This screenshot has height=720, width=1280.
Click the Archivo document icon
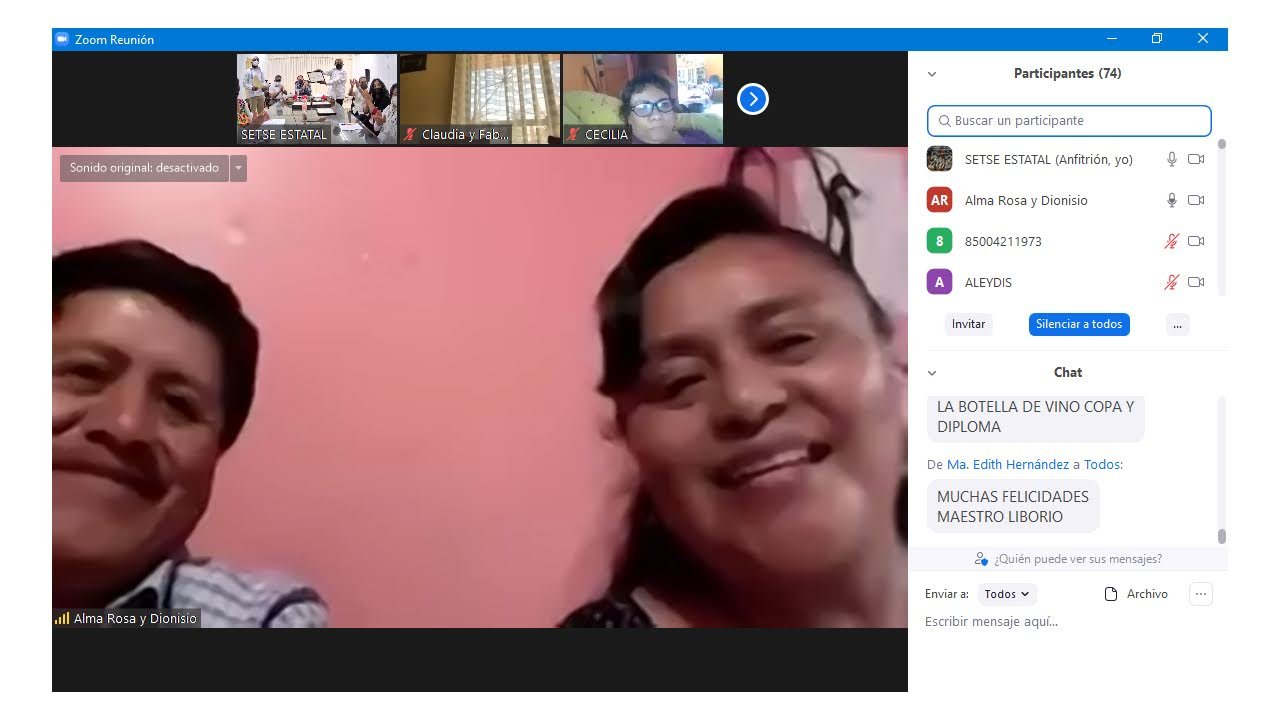click(1110, 594)
